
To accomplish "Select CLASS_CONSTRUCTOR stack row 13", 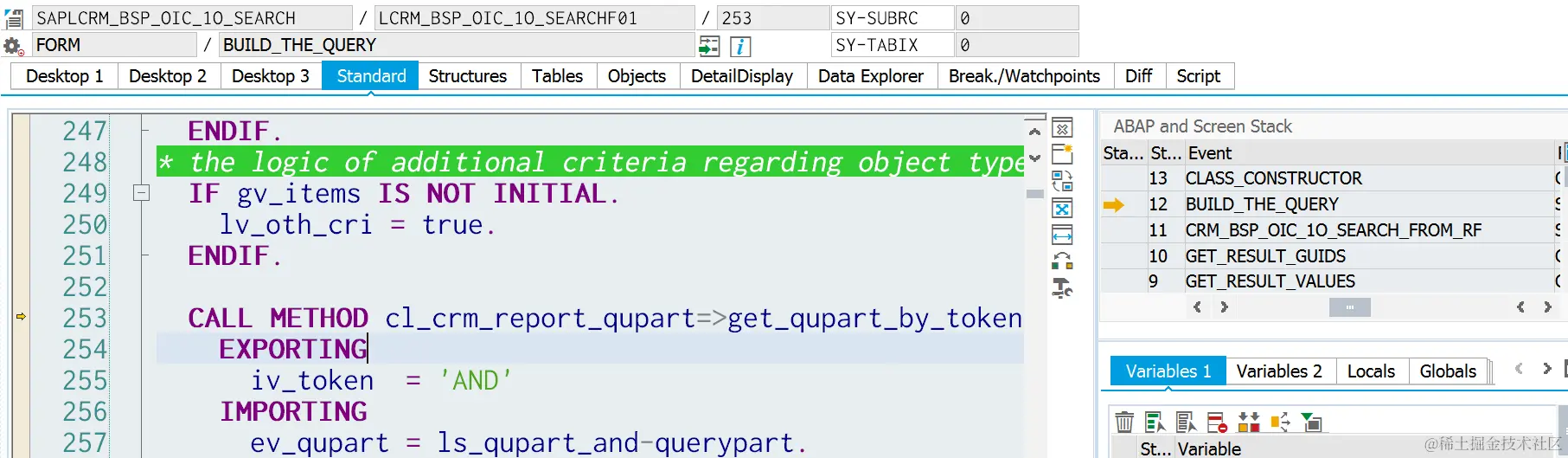I will coord(1332,178).
